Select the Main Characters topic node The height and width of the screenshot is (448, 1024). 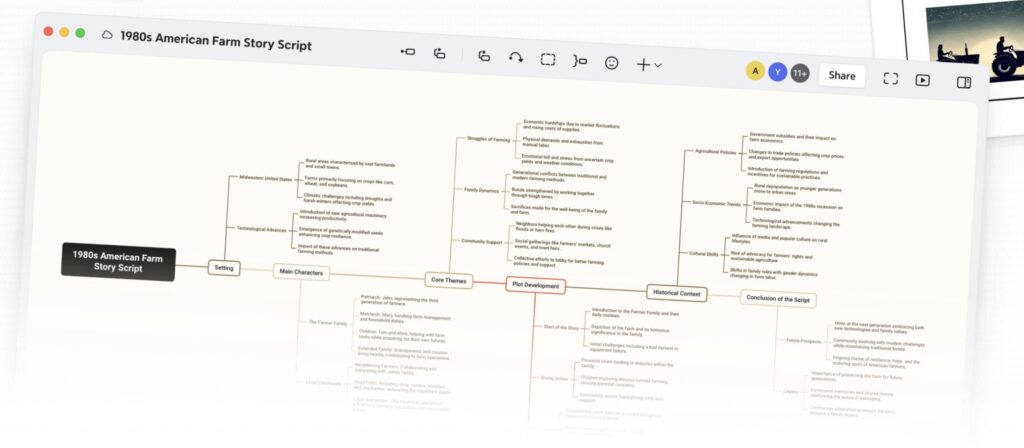[301, 272]
